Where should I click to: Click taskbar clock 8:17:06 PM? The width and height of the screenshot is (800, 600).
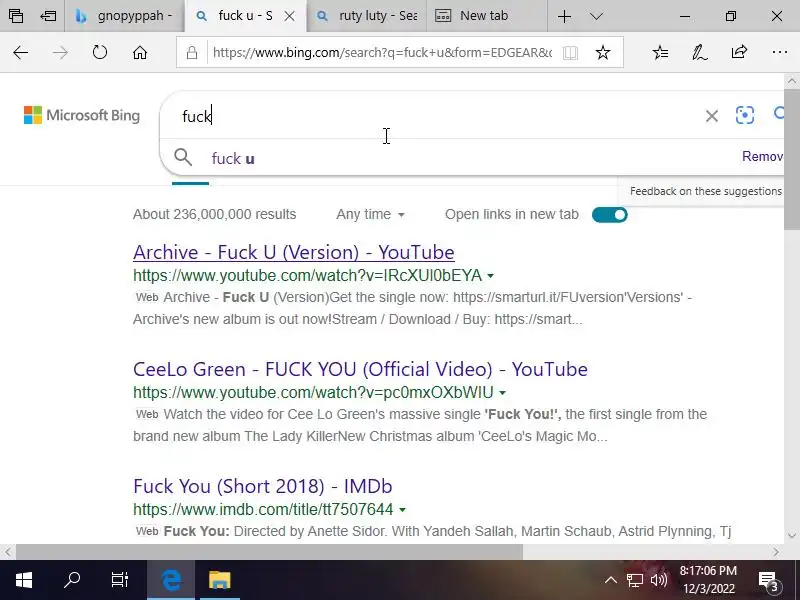click(708, 570)
